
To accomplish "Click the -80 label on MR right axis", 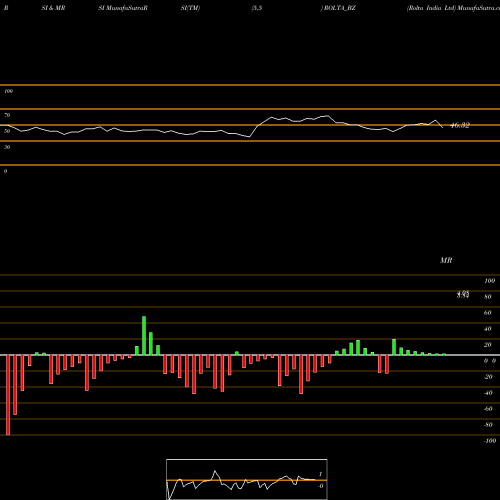I will click(x=488, y=425).
